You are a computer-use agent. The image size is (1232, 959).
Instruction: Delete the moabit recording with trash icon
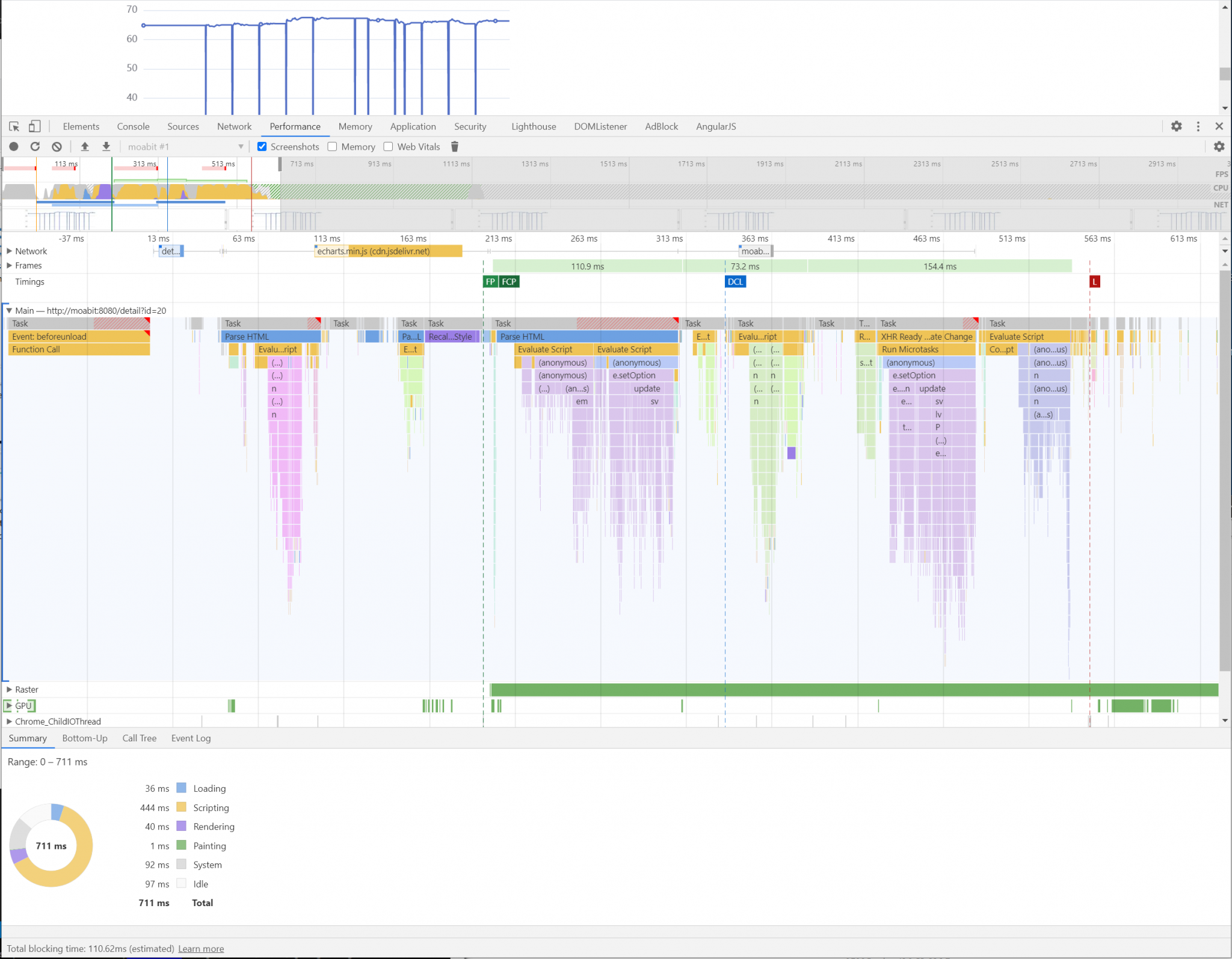pyautogui.click(x=455, y=146)
